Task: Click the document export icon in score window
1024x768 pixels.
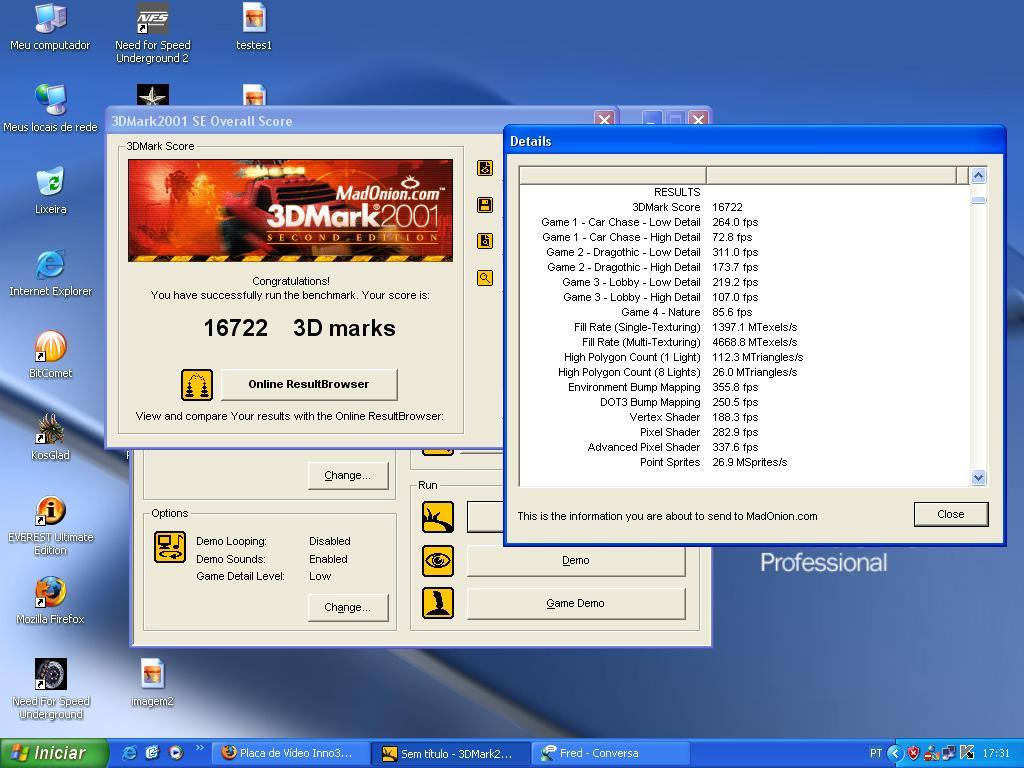Action: 485,168
